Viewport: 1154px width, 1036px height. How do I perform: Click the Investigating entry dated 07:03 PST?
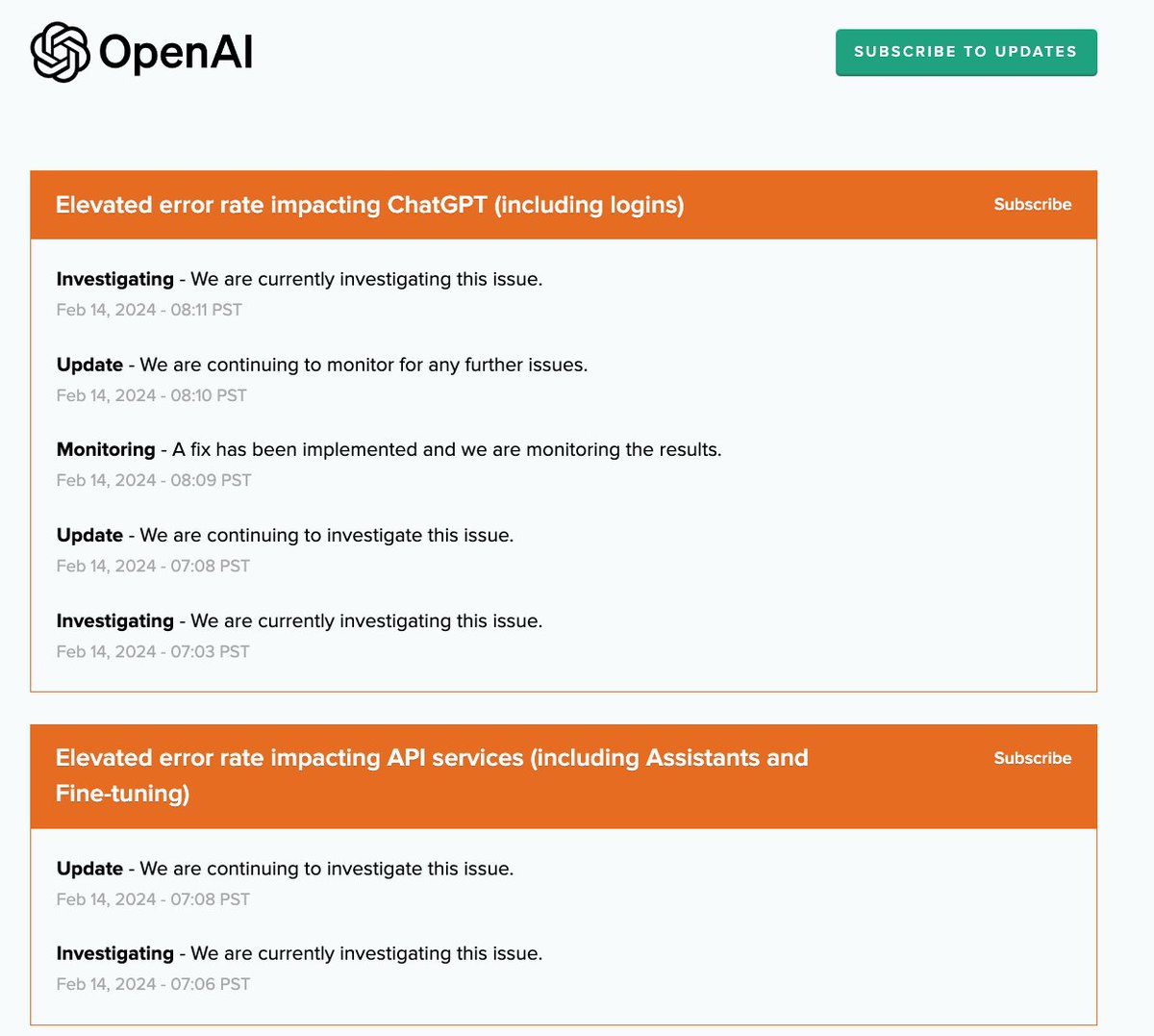tap(299, 620)
